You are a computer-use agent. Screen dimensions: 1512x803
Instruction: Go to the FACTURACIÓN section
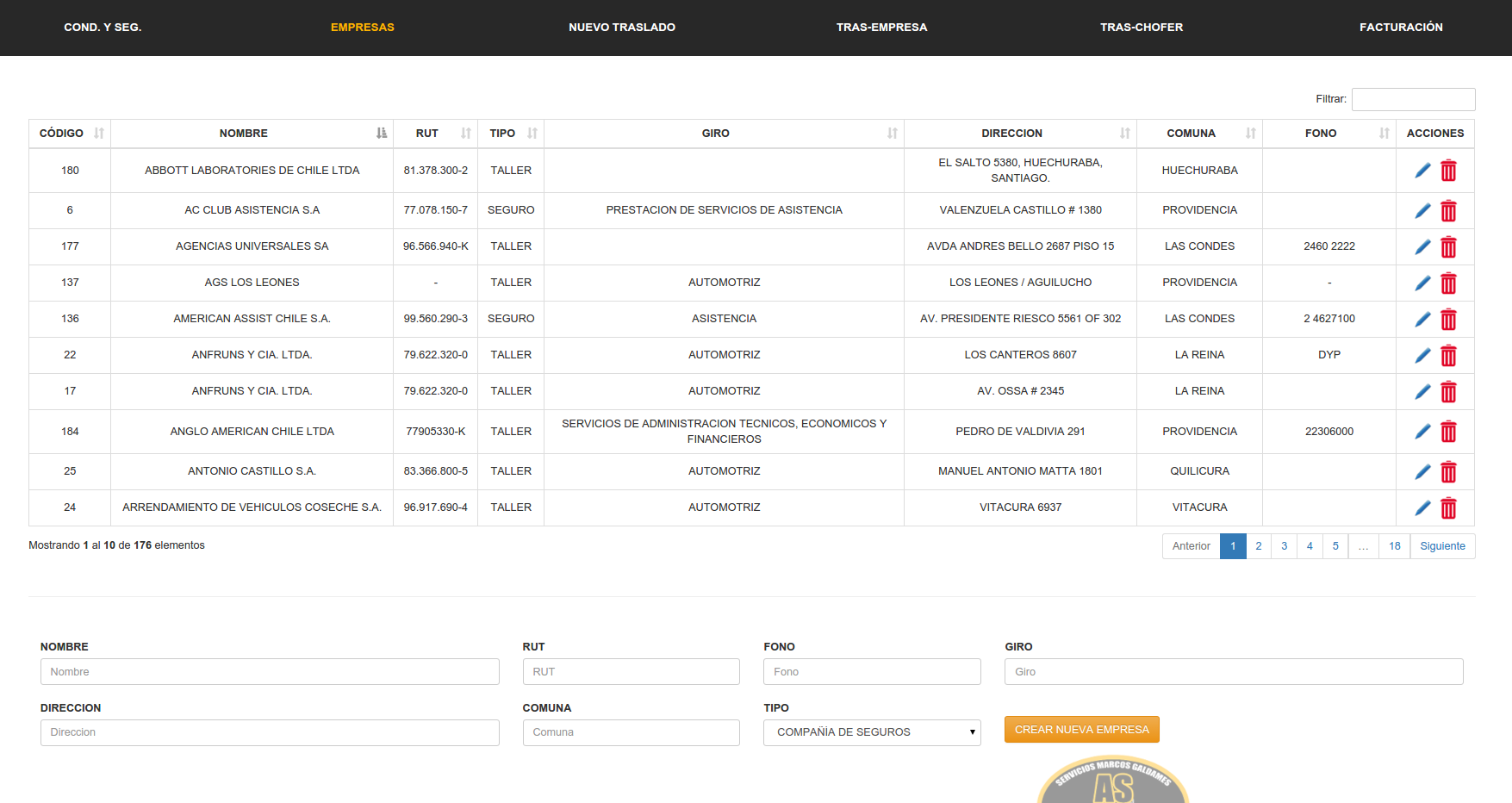(x=1401, y=28)
